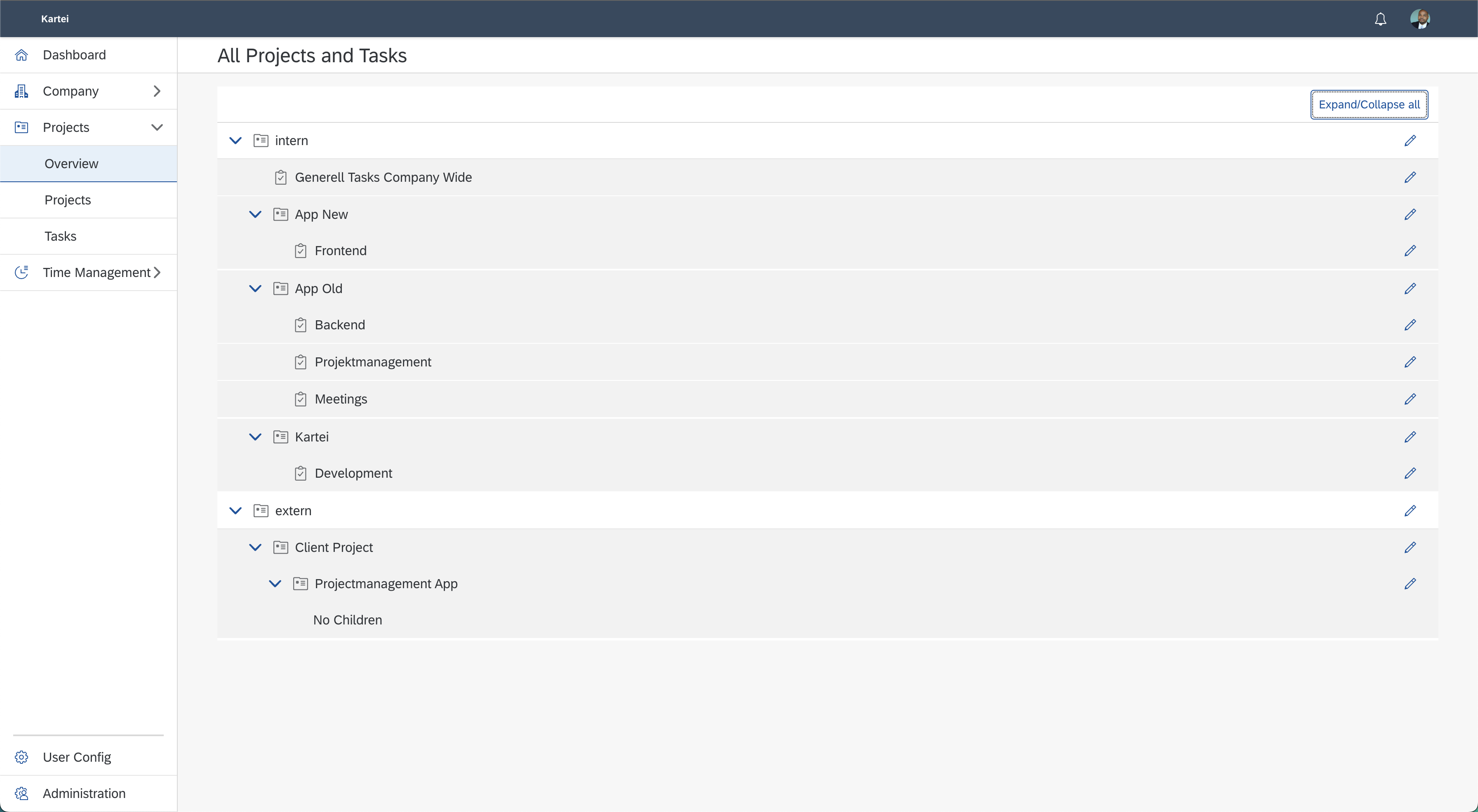Click the Projects sidebar icon
This screenshot has width=1478, height=812.
(21, 127)
